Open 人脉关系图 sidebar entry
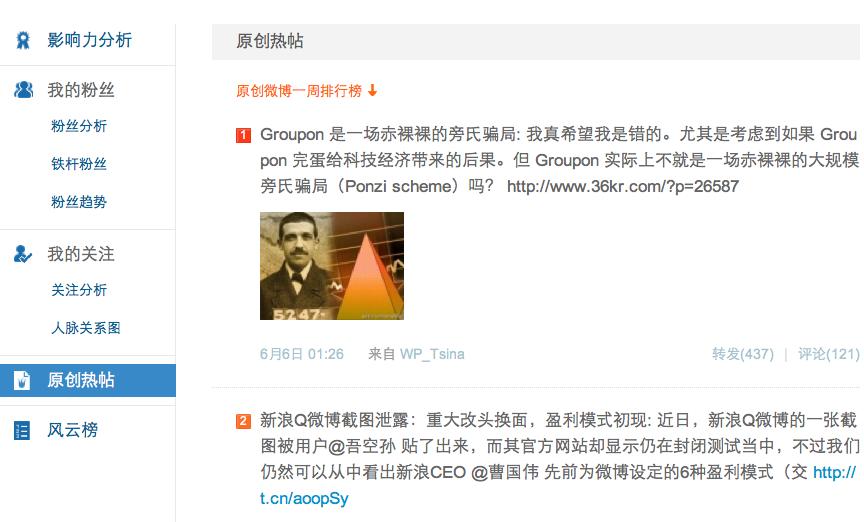The width and height of the screenshot is (864, 522). tap(85, 328)
